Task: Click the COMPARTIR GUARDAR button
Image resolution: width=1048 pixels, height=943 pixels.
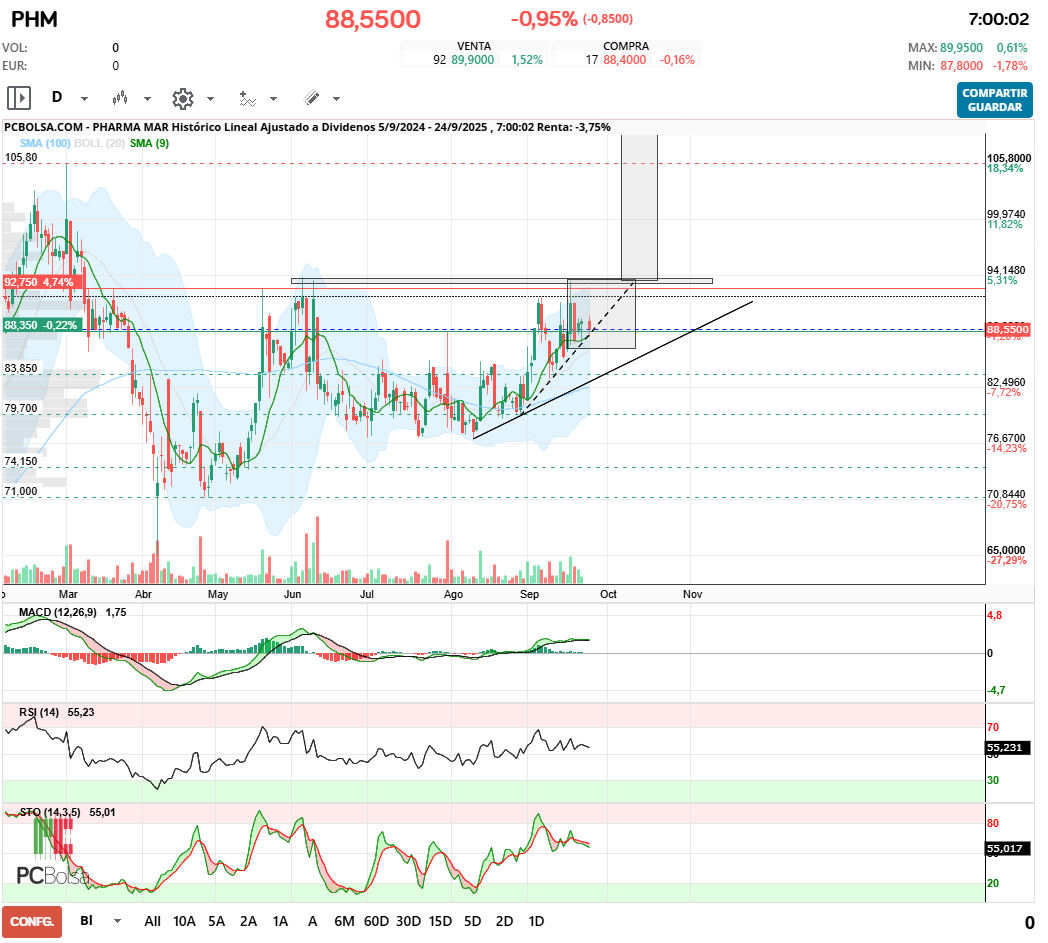Action: tap(995, 100)
